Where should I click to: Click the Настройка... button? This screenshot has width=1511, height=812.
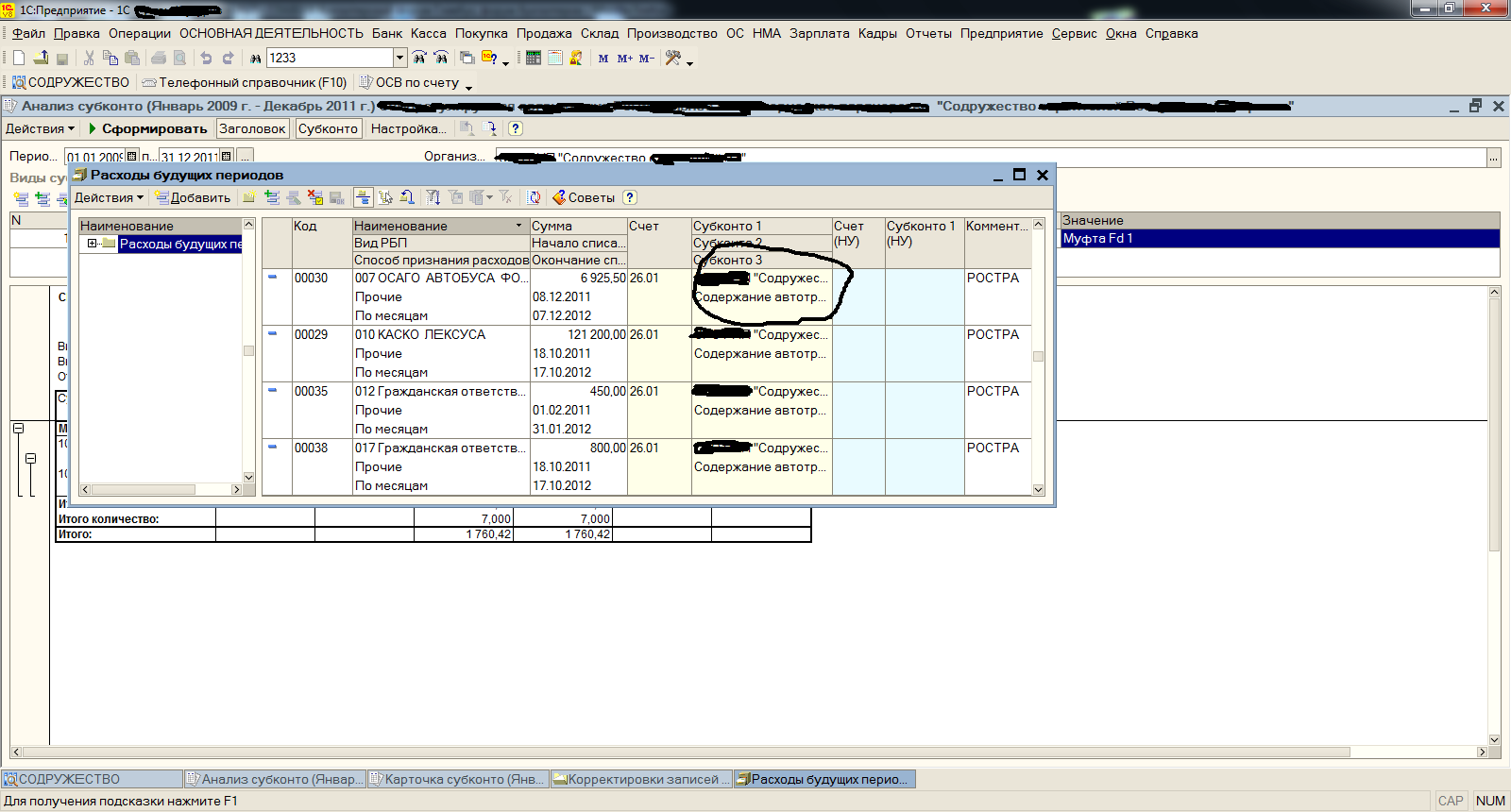coord(408,128)
